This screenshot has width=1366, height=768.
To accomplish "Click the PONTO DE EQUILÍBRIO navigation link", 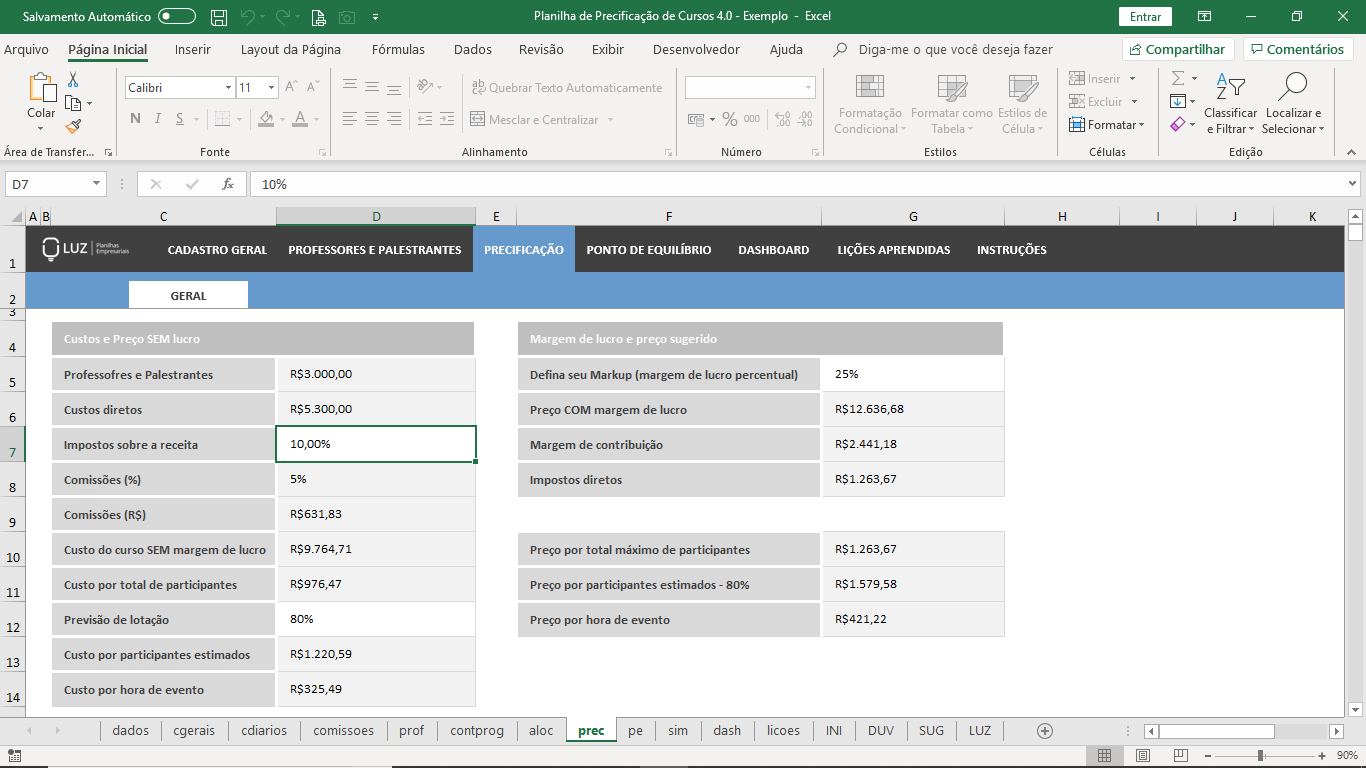I will tap(649, 250).
